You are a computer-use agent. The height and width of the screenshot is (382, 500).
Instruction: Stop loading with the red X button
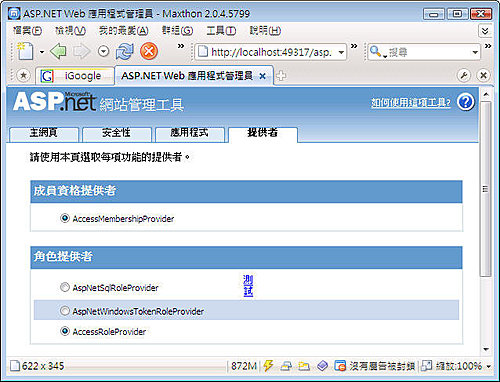(x=149, y=51)
